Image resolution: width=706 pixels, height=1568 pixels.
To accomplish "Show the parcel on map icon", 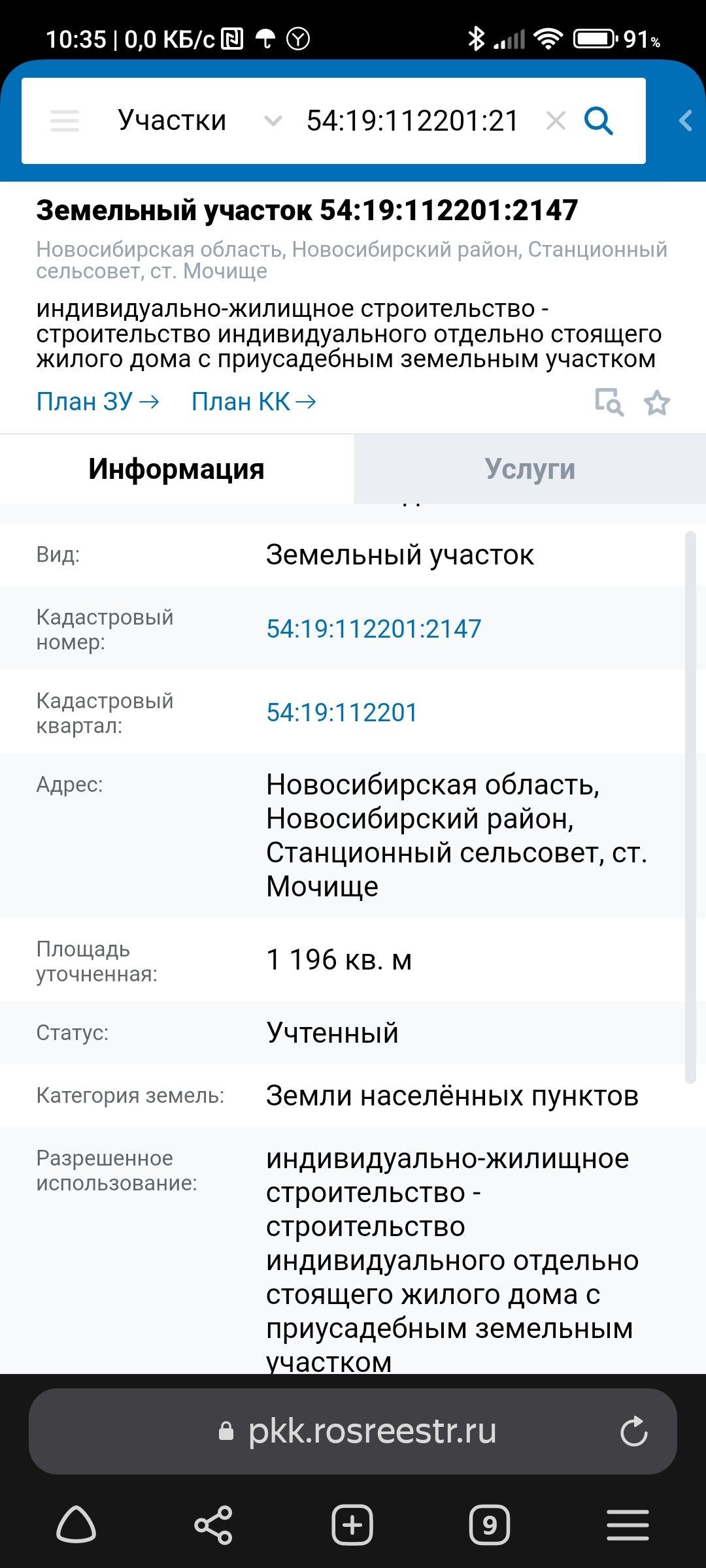I will tap(609, 402).
